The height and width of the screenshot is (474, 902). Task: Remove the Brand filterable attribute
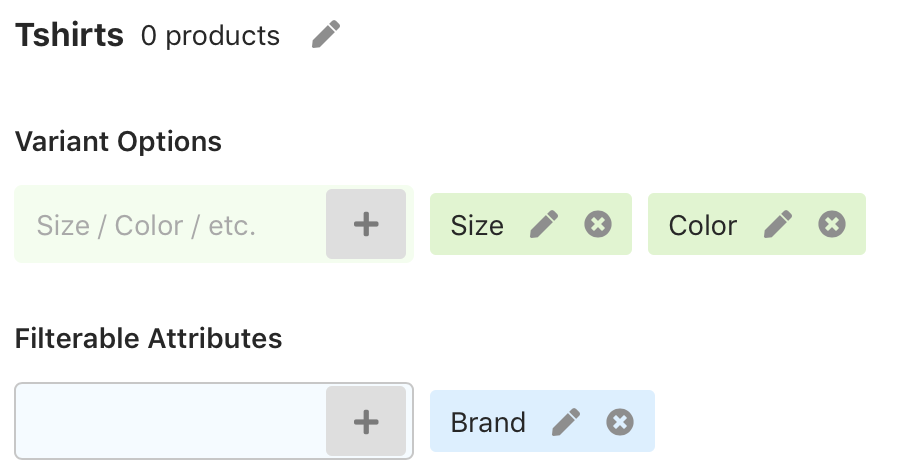620,422
